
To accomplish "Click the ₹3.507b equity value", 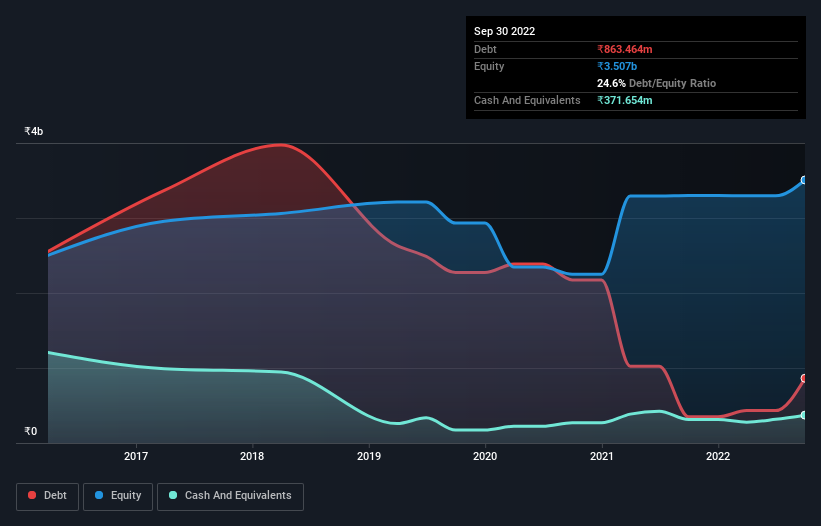I will 617,66.
